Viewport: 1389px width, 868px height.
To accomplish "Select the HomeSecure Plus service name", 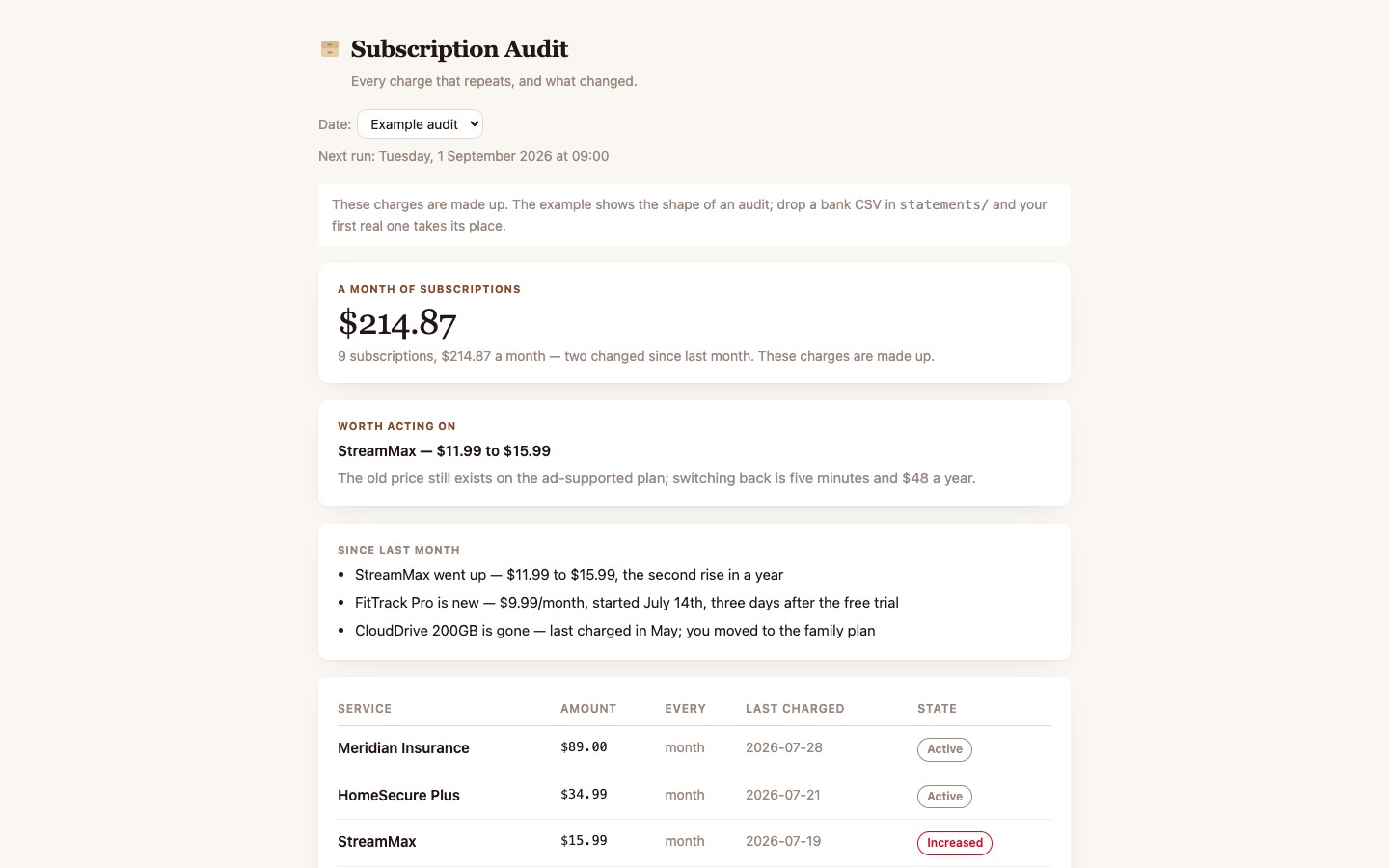I will click(398, 796).
